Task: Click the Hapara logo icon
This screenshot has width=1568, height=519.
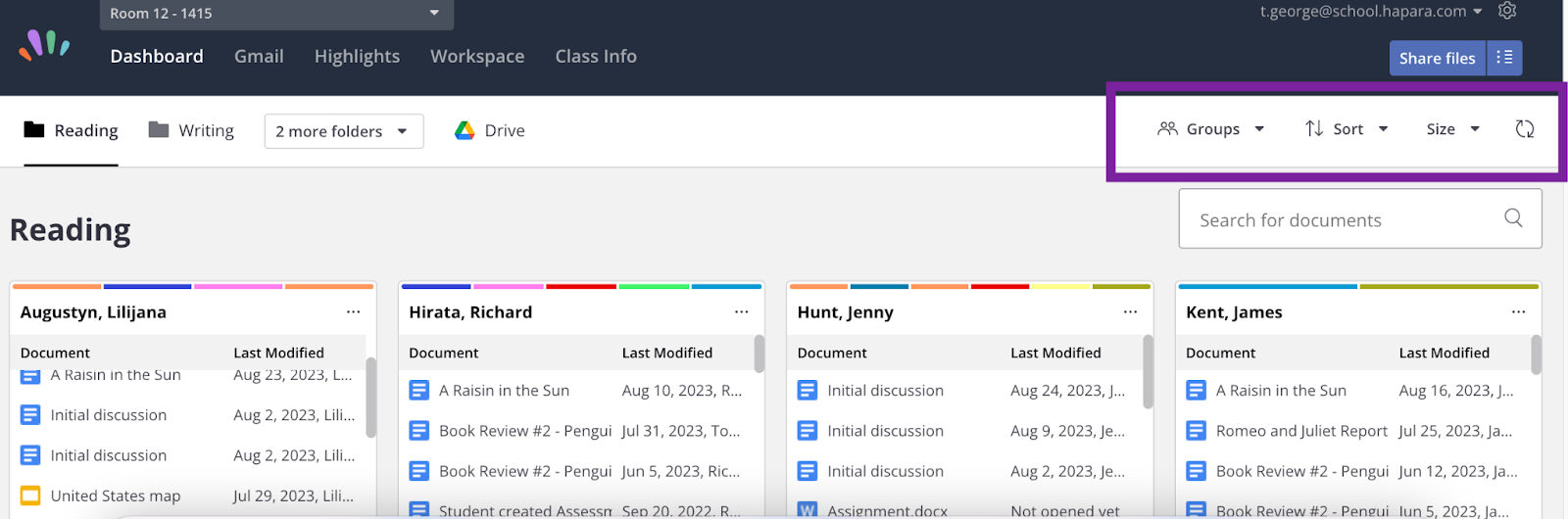Action: click(x=45, y=43)
